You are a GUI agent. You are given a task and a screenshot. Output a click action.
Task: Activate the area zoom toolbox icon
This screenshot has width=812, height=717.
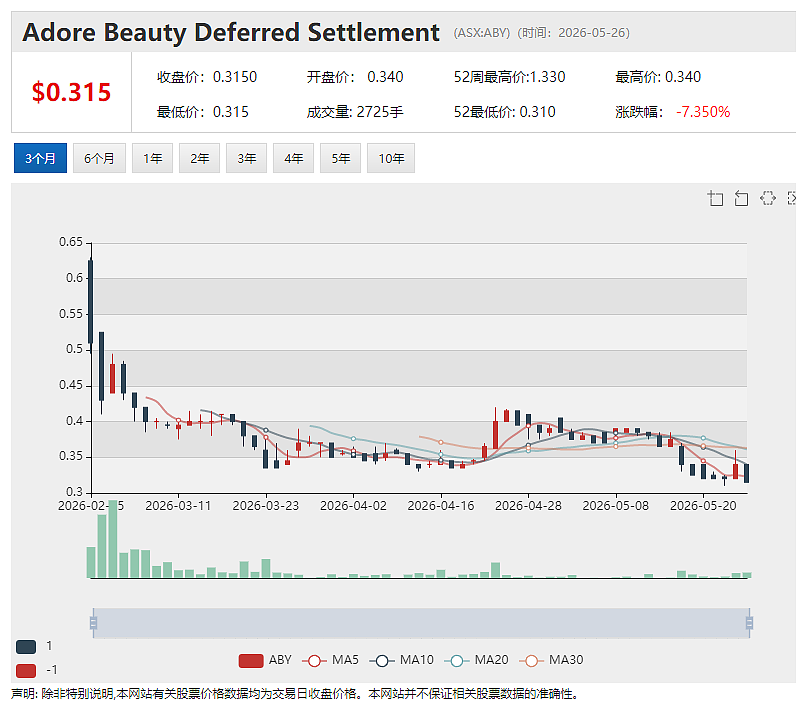715,198
